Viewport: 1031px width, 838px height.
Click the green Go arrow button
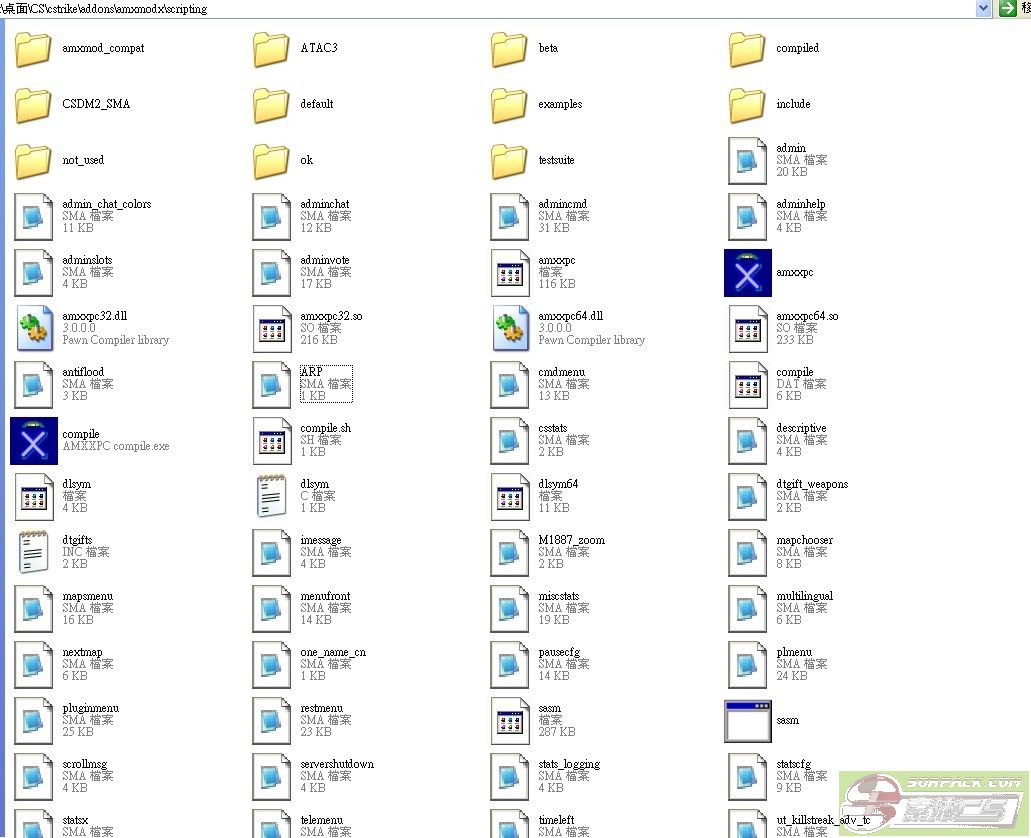click(x=1007, y=8)
